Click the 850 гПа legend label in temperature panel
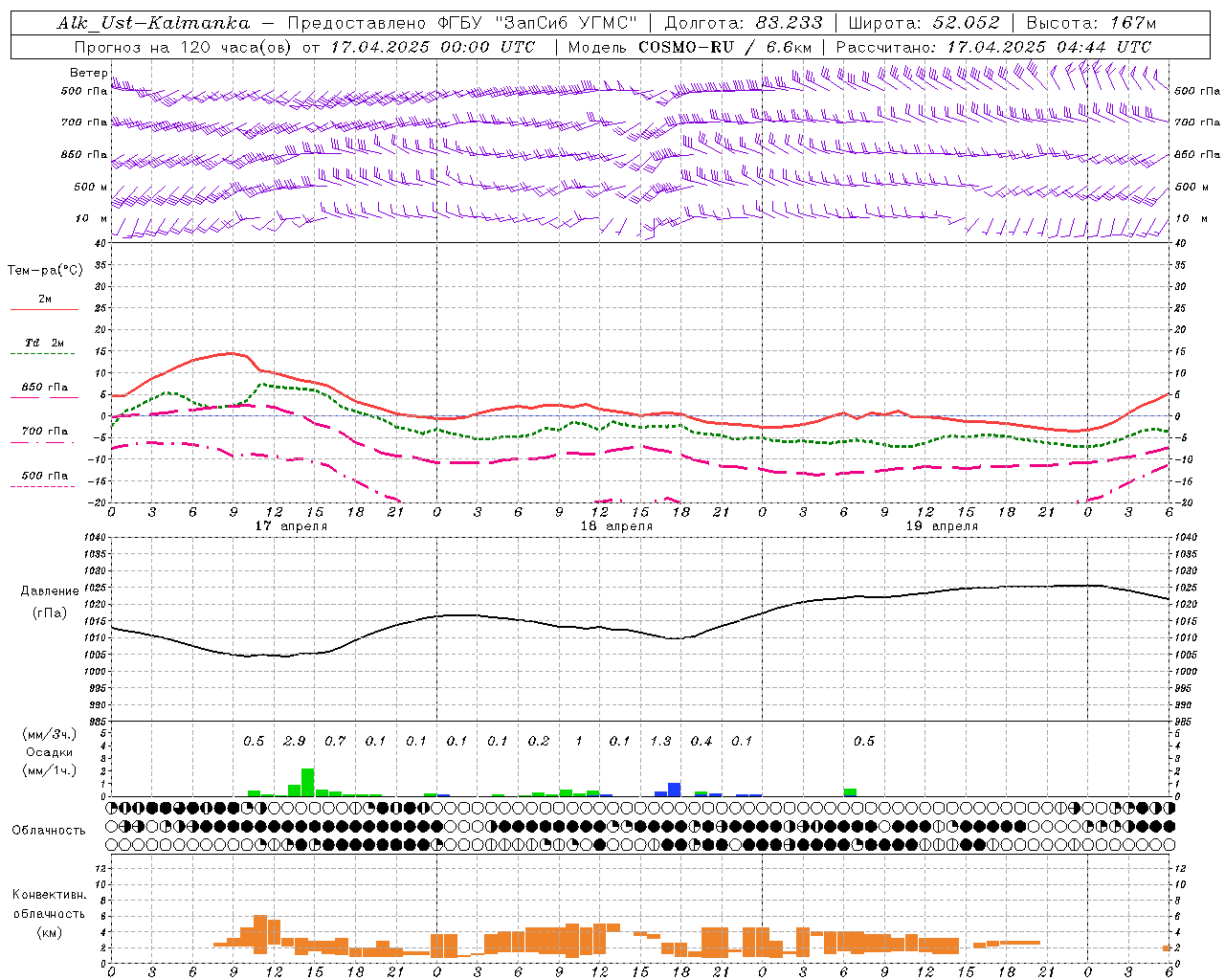Viewport: 1225px width, 980px height. click(45, 388)
